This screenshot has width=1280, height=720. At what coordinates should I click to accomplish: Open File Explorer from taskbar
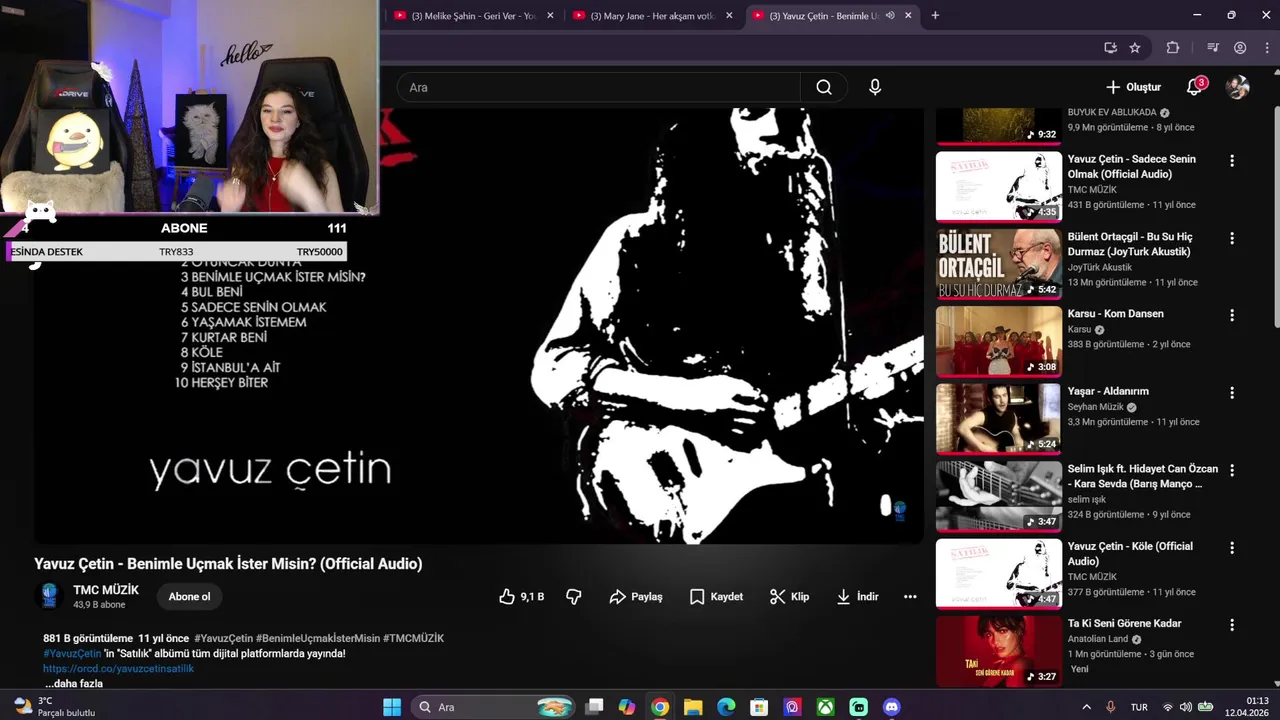point(693,707)
